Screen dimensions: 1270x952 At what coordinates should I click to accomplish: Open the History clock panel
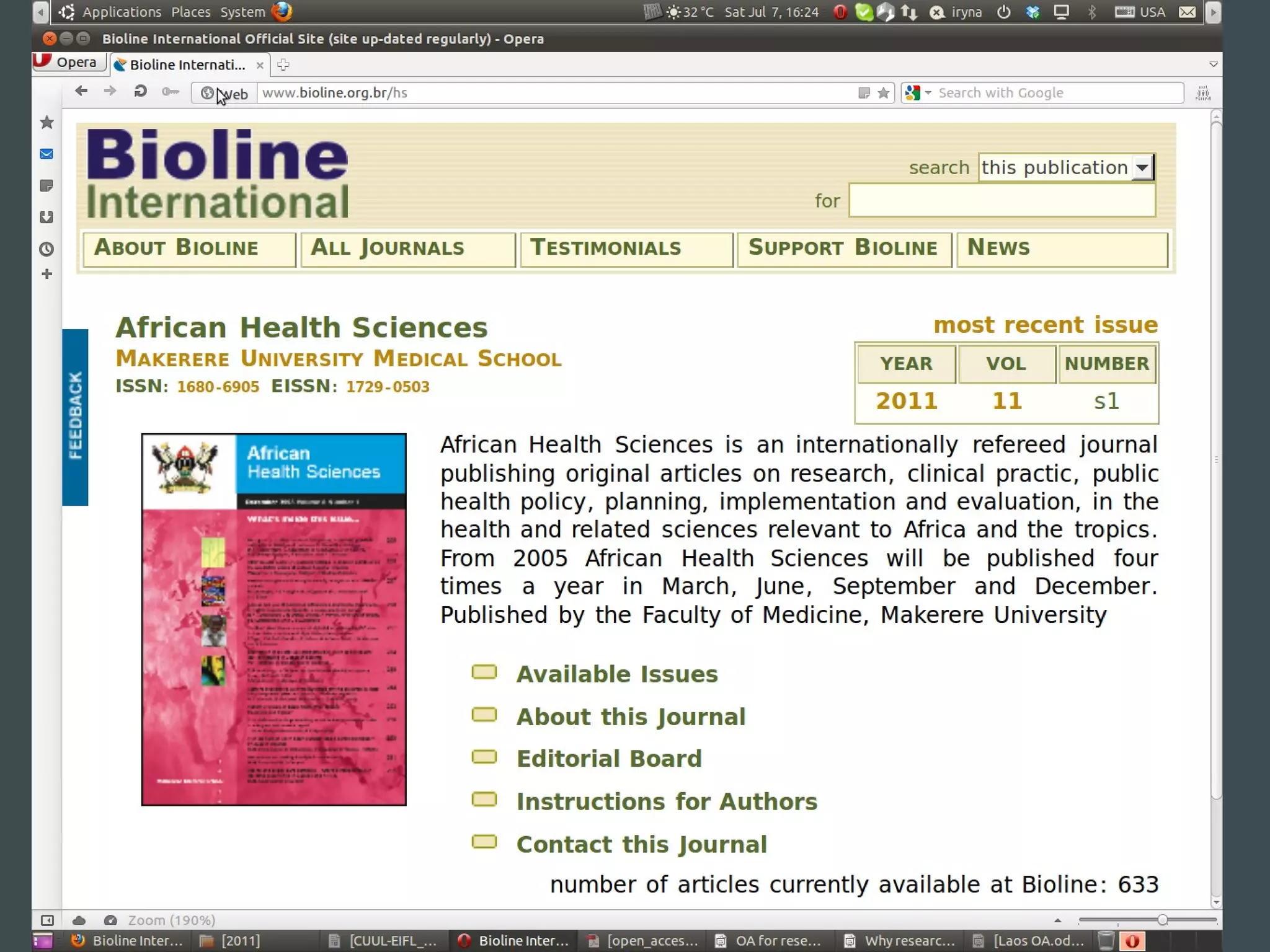coord(47,249)
